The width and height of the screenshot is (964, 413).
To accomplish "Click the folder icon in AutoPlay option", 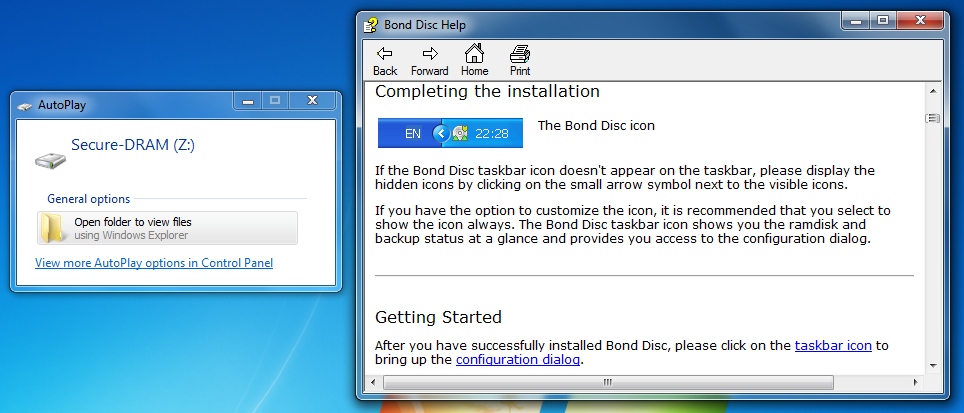I will 54,228.
